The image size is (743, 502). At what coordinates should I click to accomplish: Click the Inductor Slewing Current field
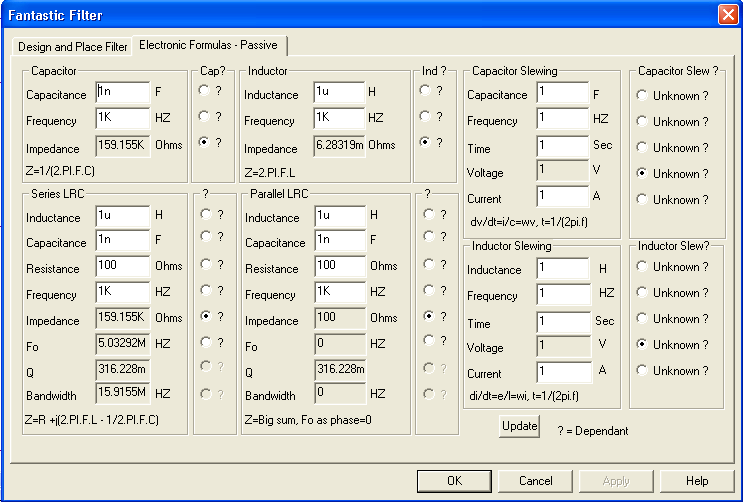tap(562, 371)
